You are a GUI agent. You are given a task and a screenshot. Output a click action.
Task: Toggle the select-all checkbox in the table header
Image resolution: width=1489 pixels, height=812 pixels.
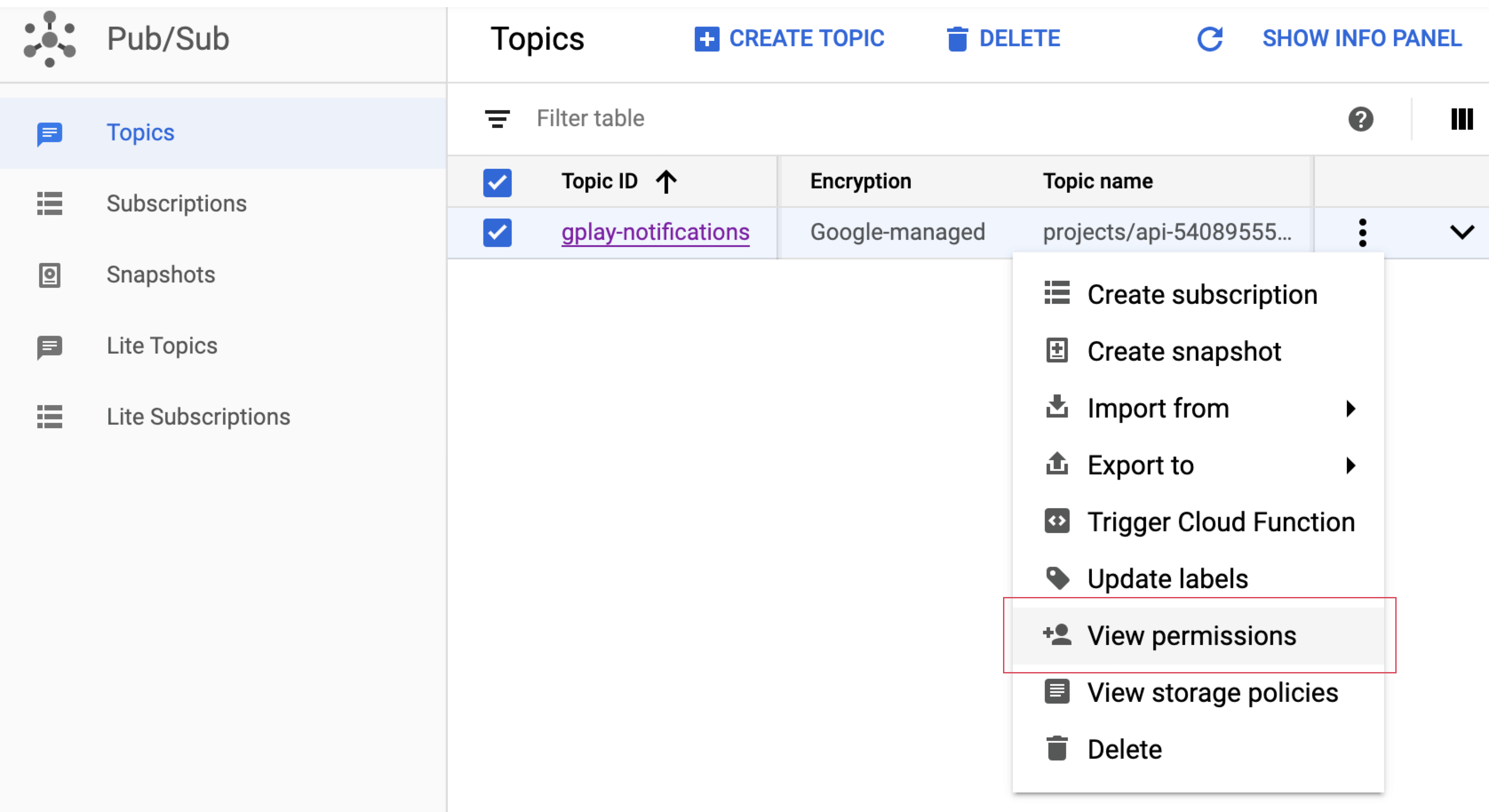(x=497, y=183)
